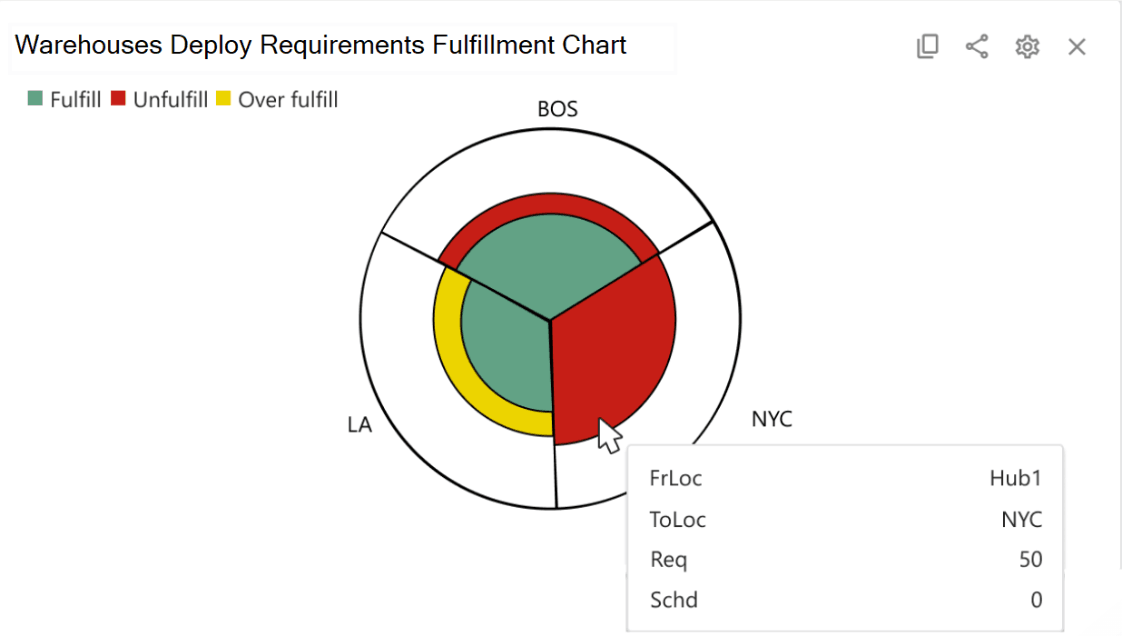Click the NYC label on the chart

tap(771, 419)
